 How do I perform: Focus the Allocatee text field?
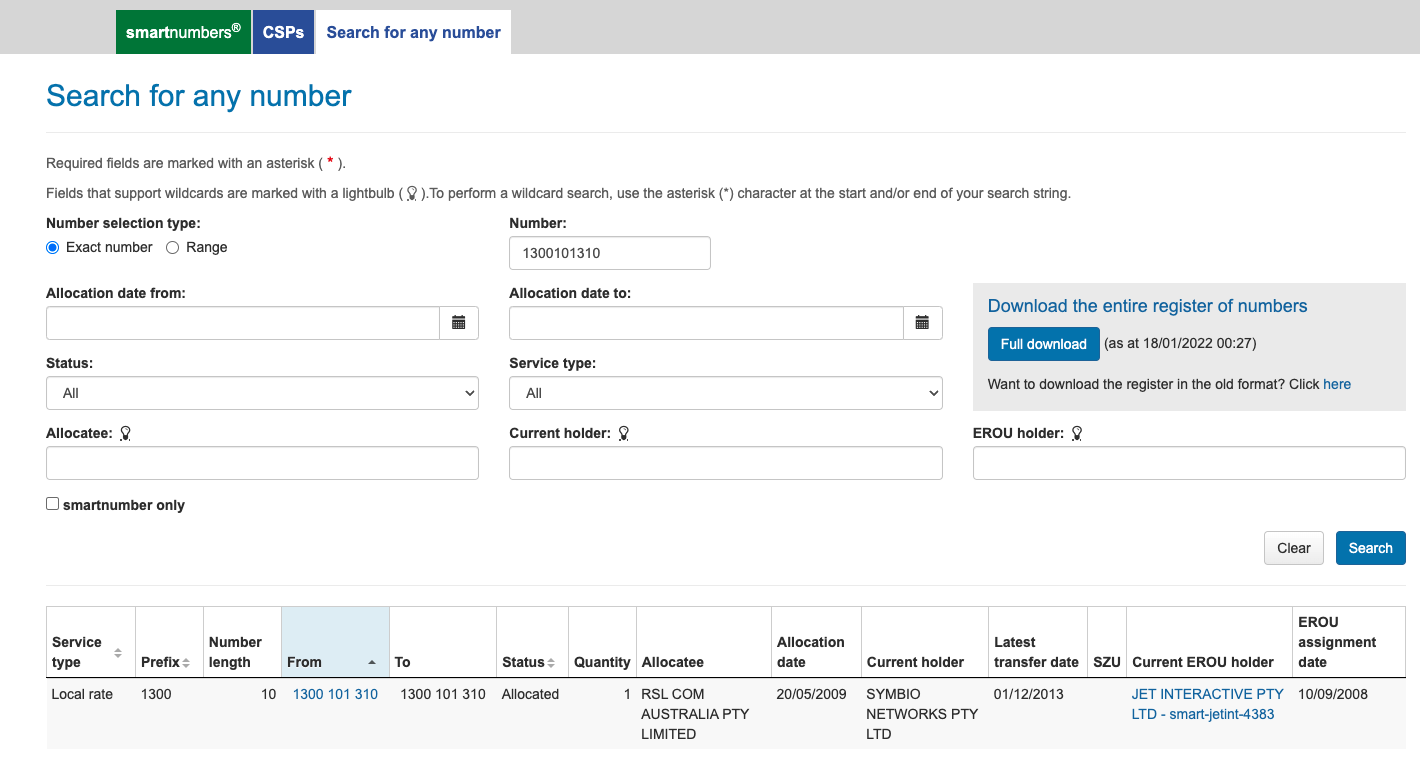tap(262, 463)
